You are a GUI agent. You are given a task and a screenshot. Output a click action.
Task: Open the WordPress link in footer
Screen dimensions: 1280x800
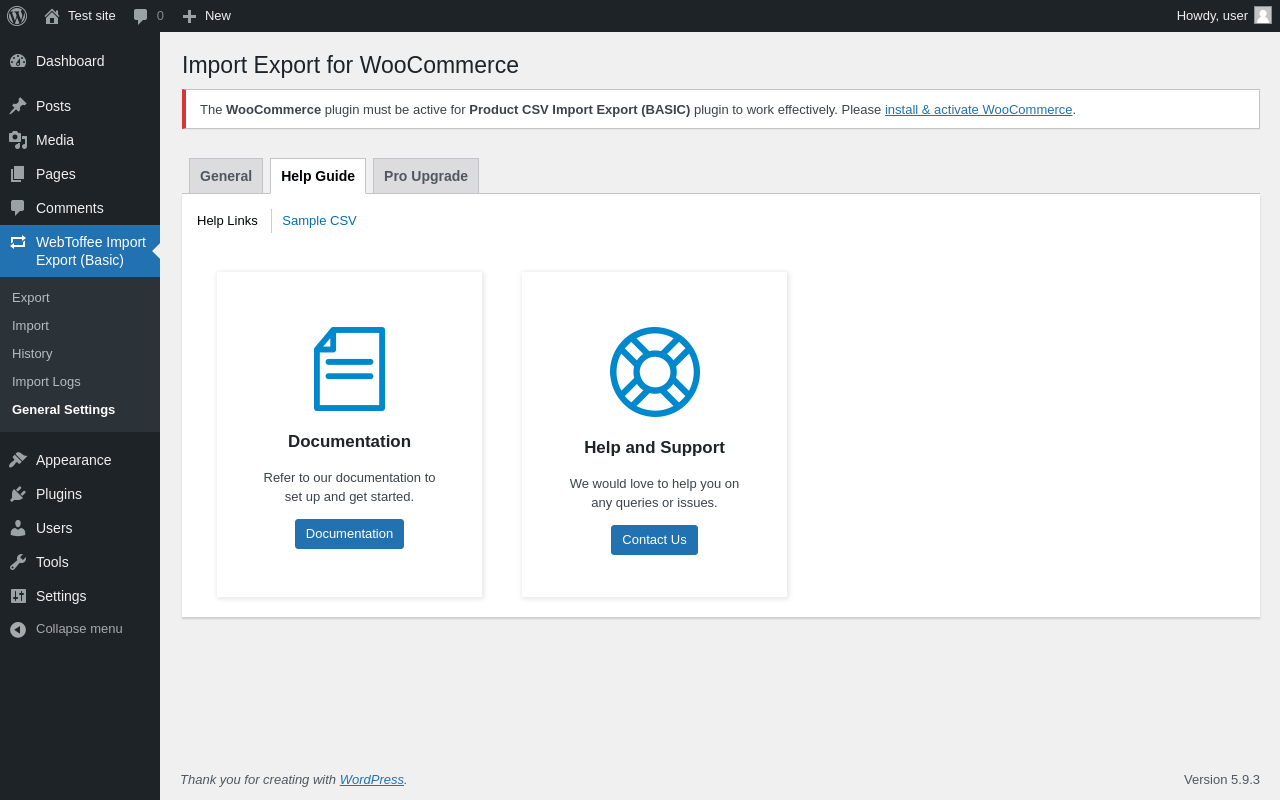[x=372, y=780]
